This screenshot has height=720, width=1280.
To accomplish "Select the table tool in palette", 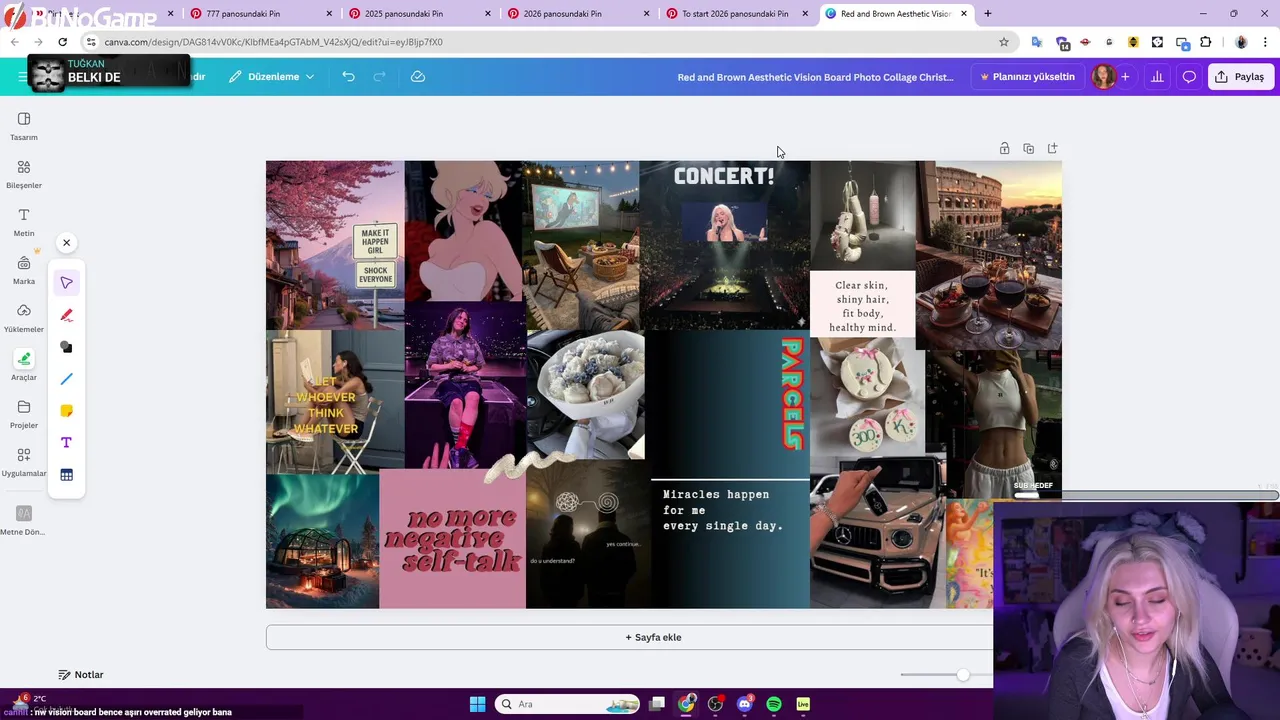I will (x=66, y=475).
